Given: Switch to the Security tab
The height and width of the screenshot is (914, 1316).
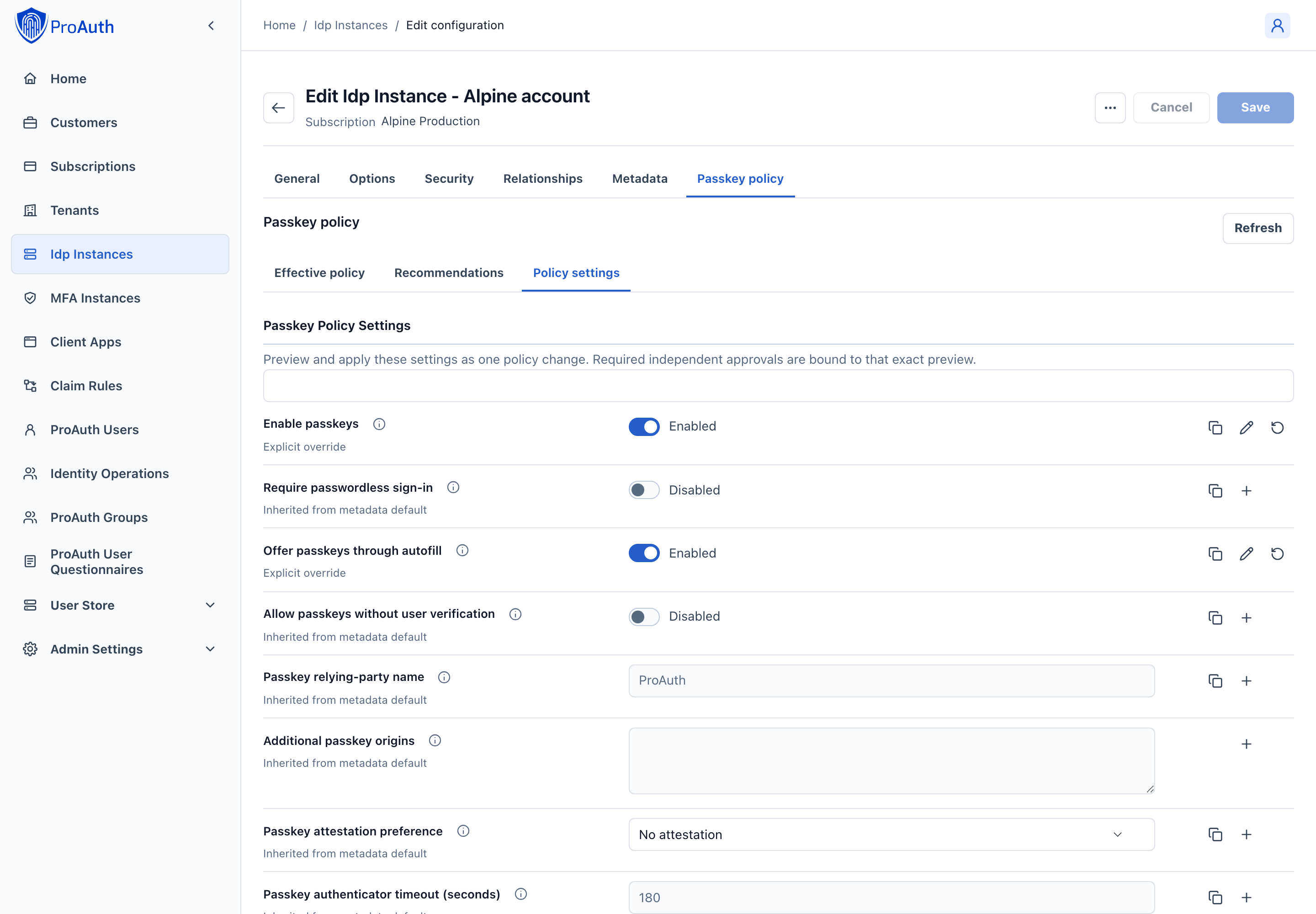Looking at the screenshot, I should pos(449,179).
